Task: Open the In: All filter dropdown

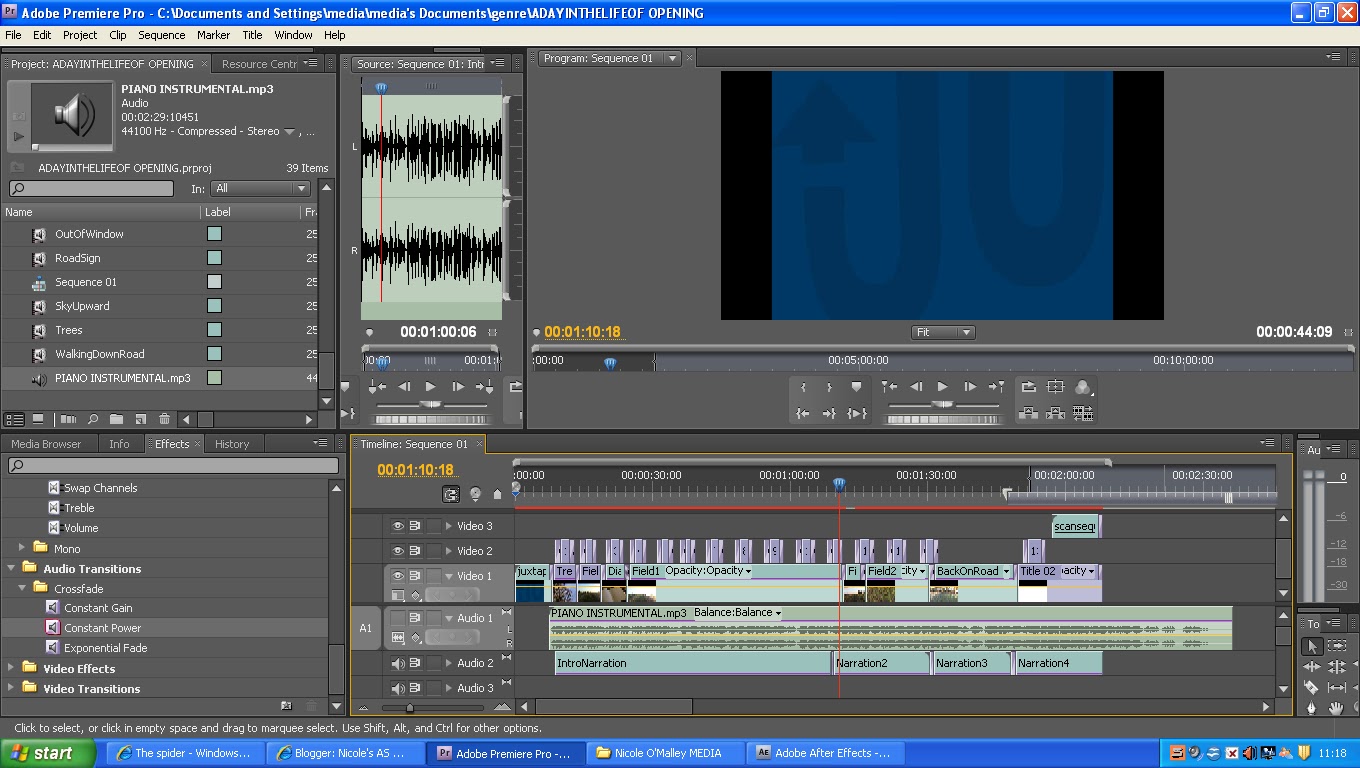Action: 261,188
